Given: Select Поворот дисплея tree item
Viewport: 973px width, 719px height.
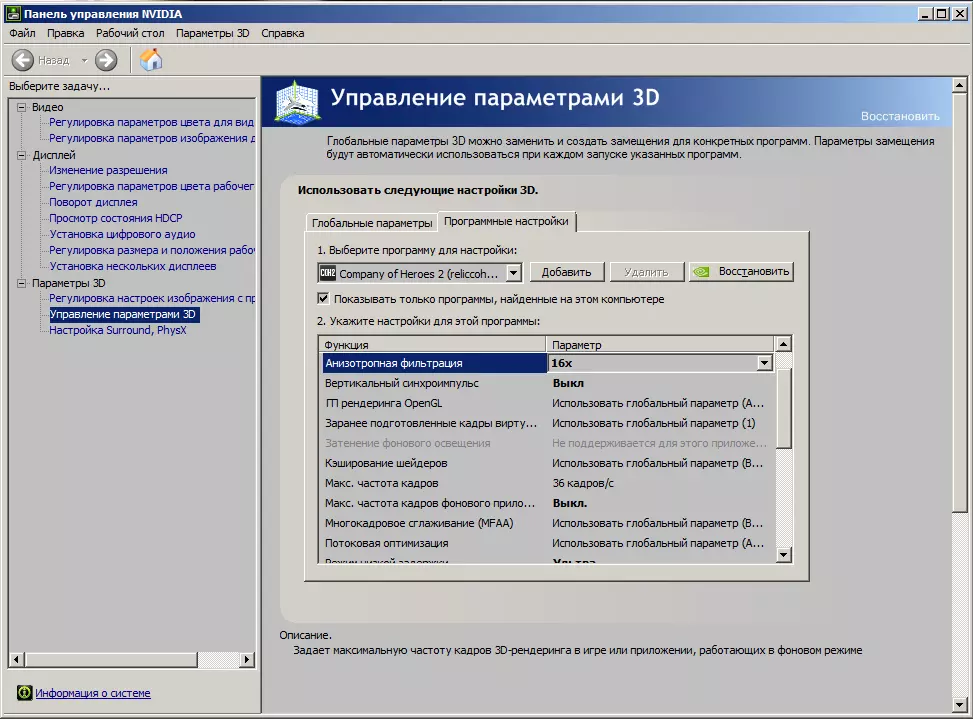Looking at the screenshot, I should point(93,202).
